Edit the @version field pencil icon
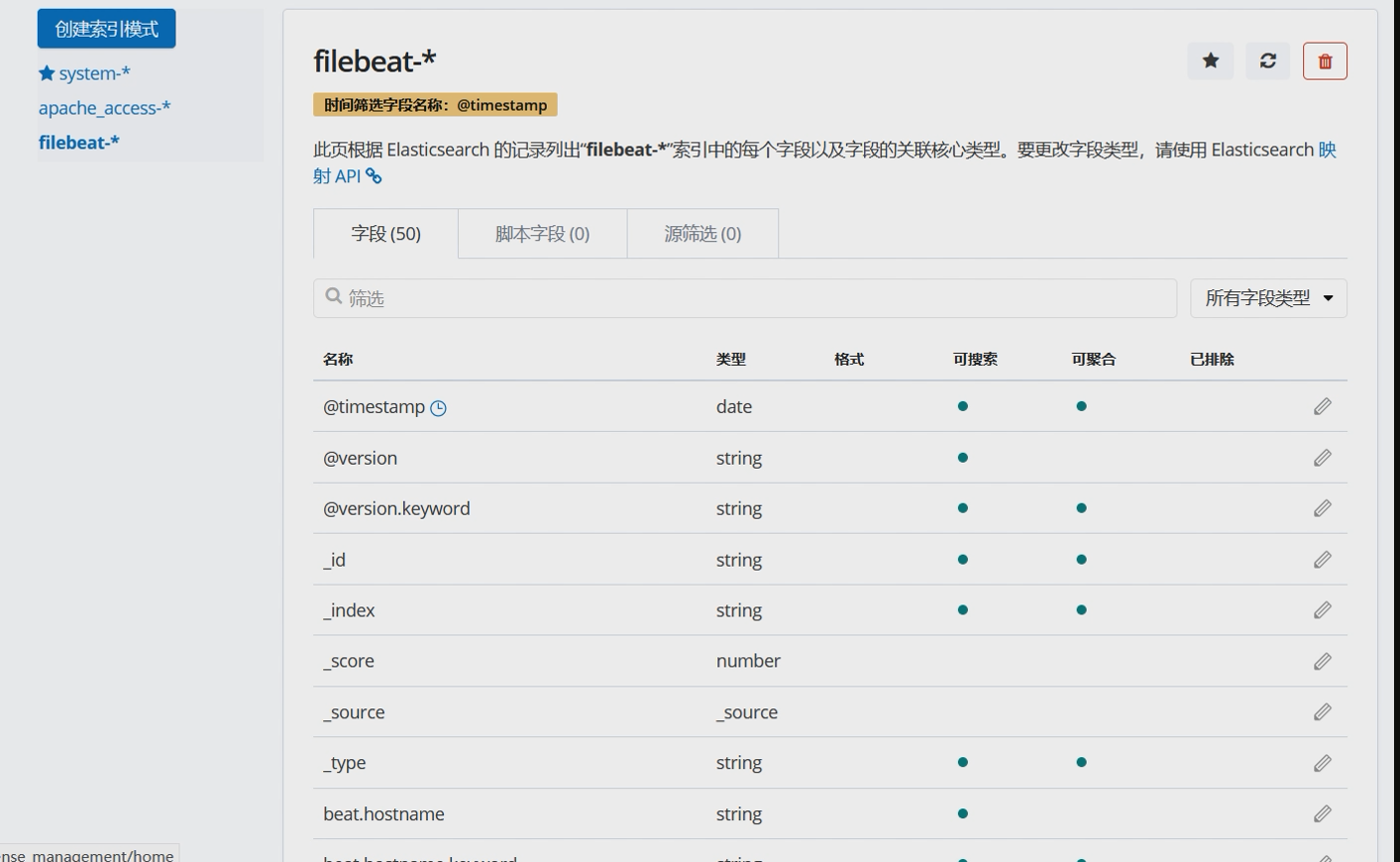This screenshot has width=1400, height=862. (x=1323, y=458)
